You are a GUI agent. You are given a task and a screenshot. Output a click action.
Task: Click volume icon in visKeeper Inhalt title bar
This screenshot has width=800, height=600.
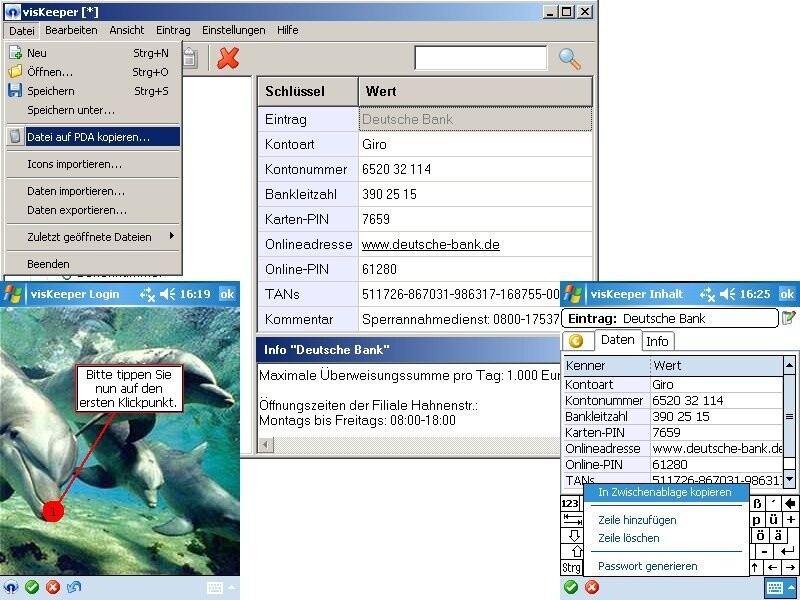[727, 294]
